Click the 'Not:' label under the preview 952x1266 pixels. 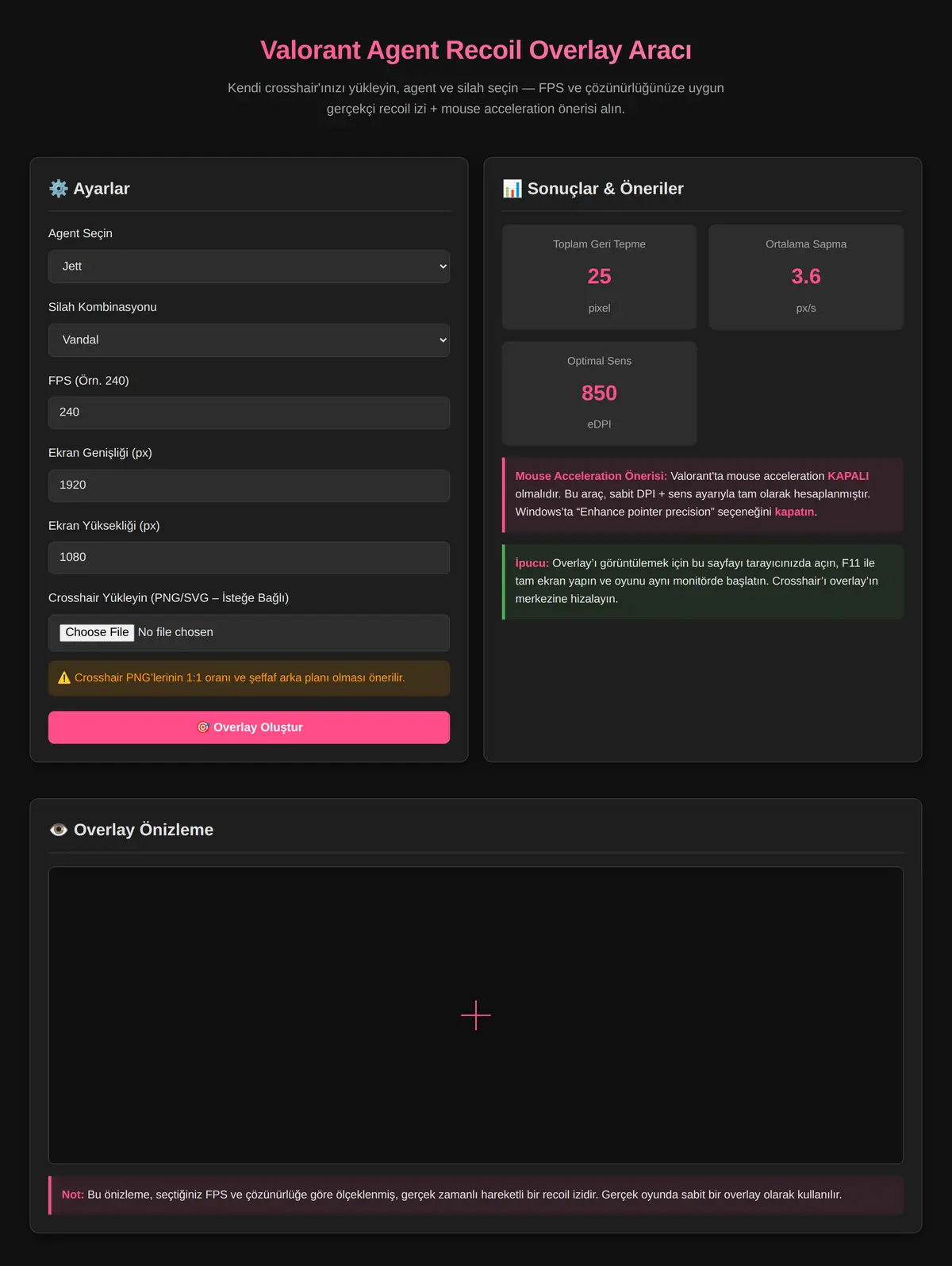[73, 1195]
